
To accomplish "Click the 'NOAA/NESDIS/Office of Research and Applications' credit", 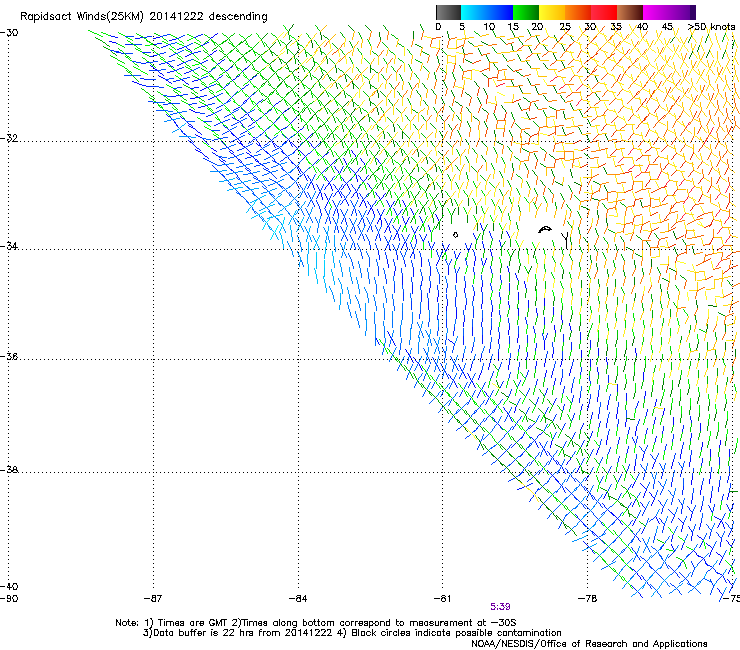I will (x=589, y=643).
